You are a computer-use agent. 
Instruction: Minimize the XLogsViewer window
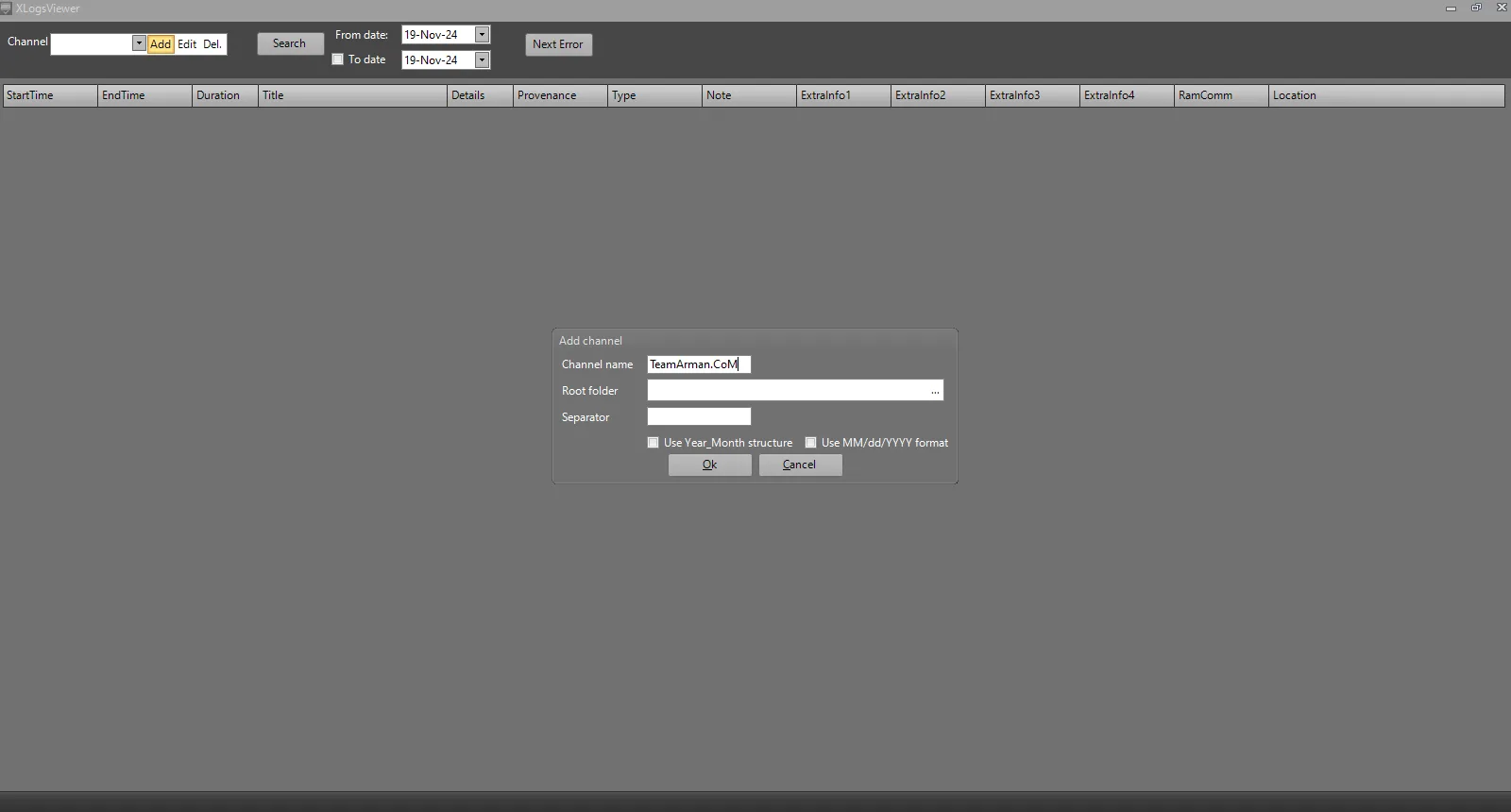point(1451,8)
